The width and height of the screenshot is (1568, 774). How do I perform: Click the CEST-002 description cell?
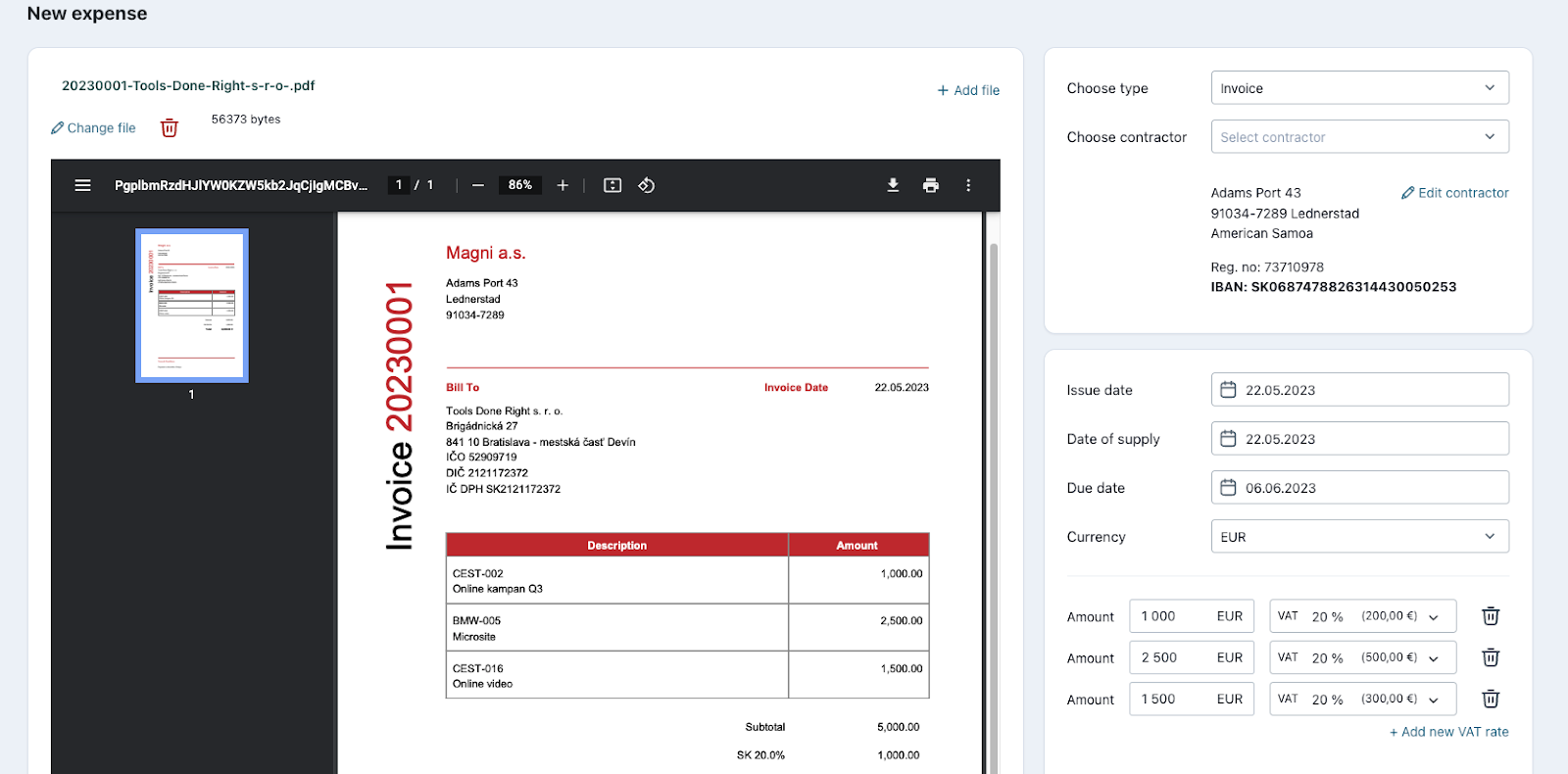[617, 581]
